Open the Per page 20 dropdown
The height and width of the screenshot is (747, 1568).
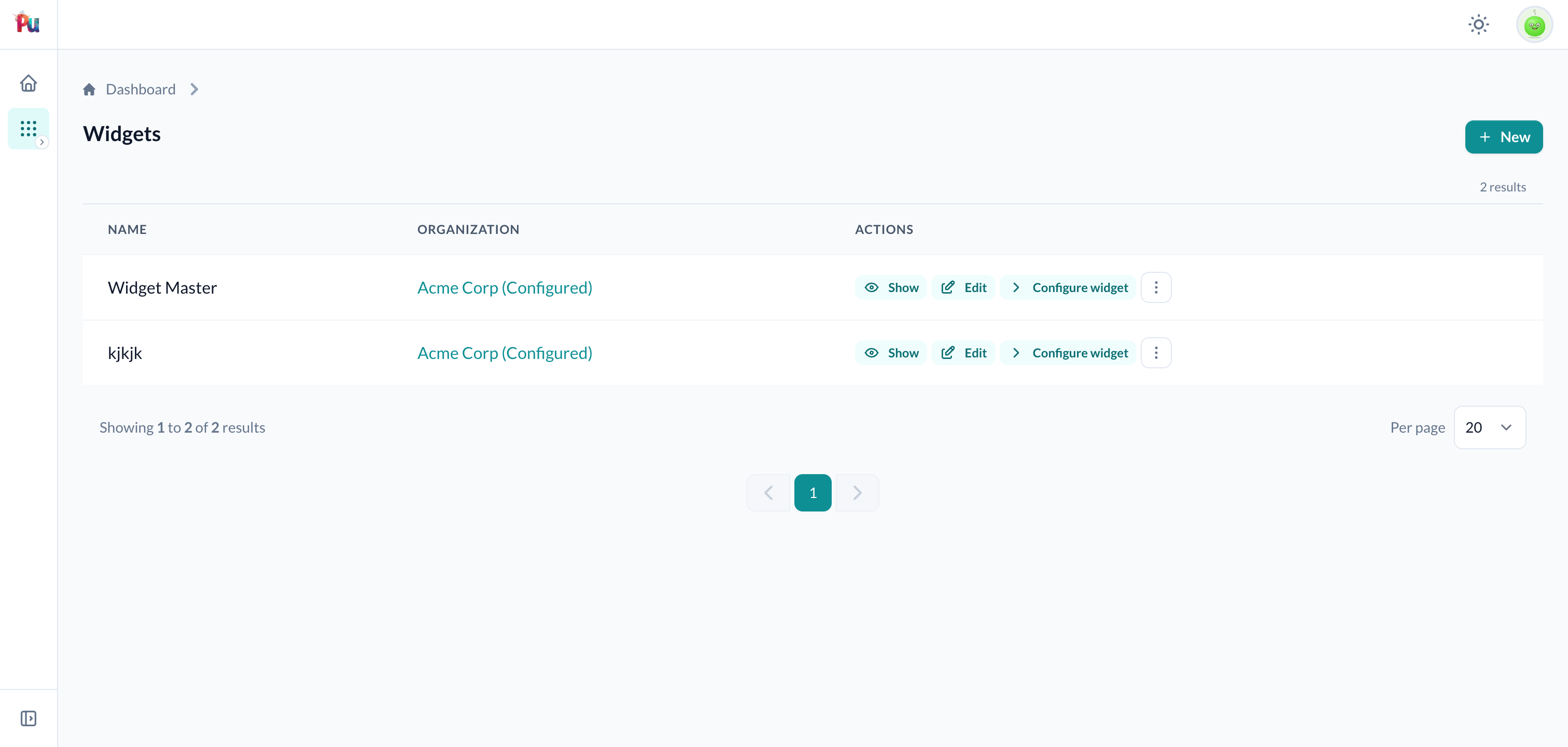tap(1490, 427)
